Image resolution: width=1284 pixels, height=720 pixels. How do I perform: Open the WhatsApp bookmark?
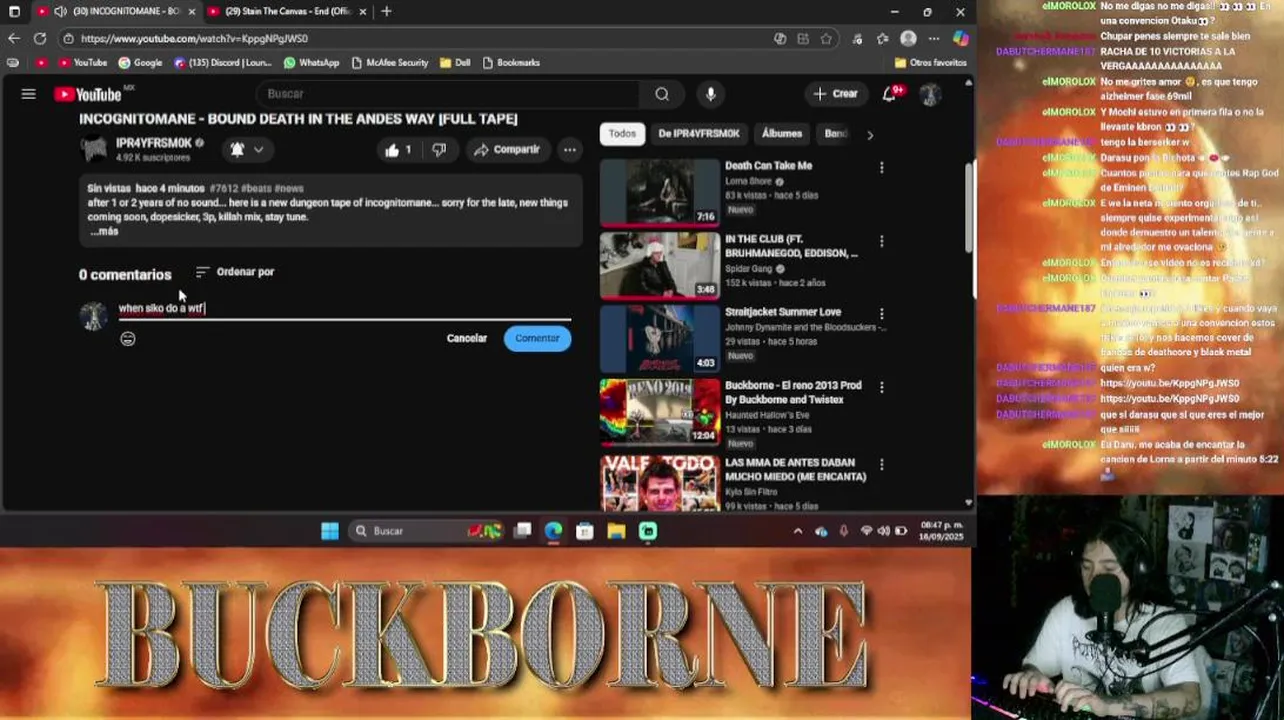point(311,62)
